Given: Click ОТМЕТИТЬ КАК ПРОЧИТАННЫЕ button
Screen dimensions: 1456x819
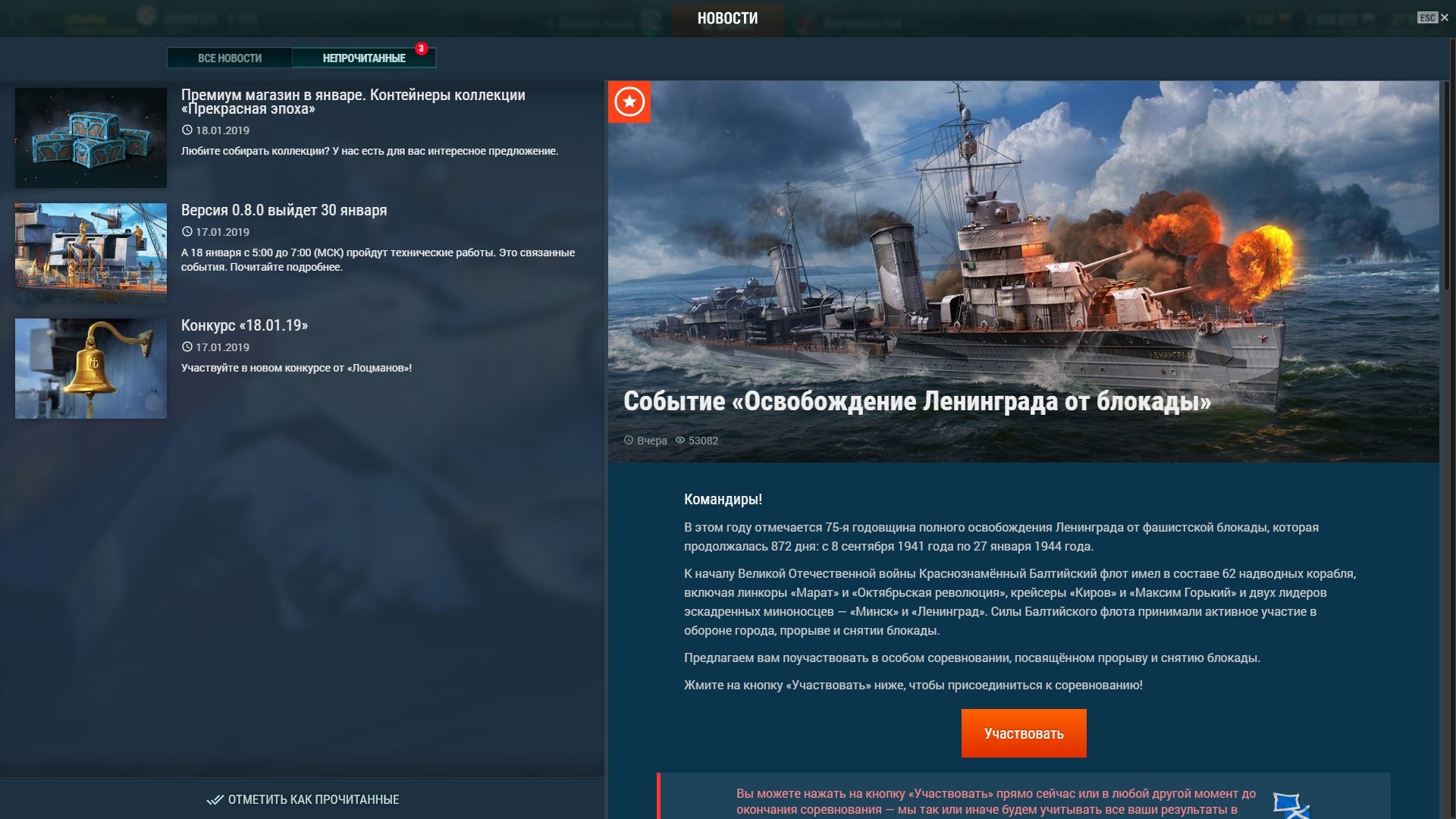Looking at the screenshot, I should (x=303, y=799).
